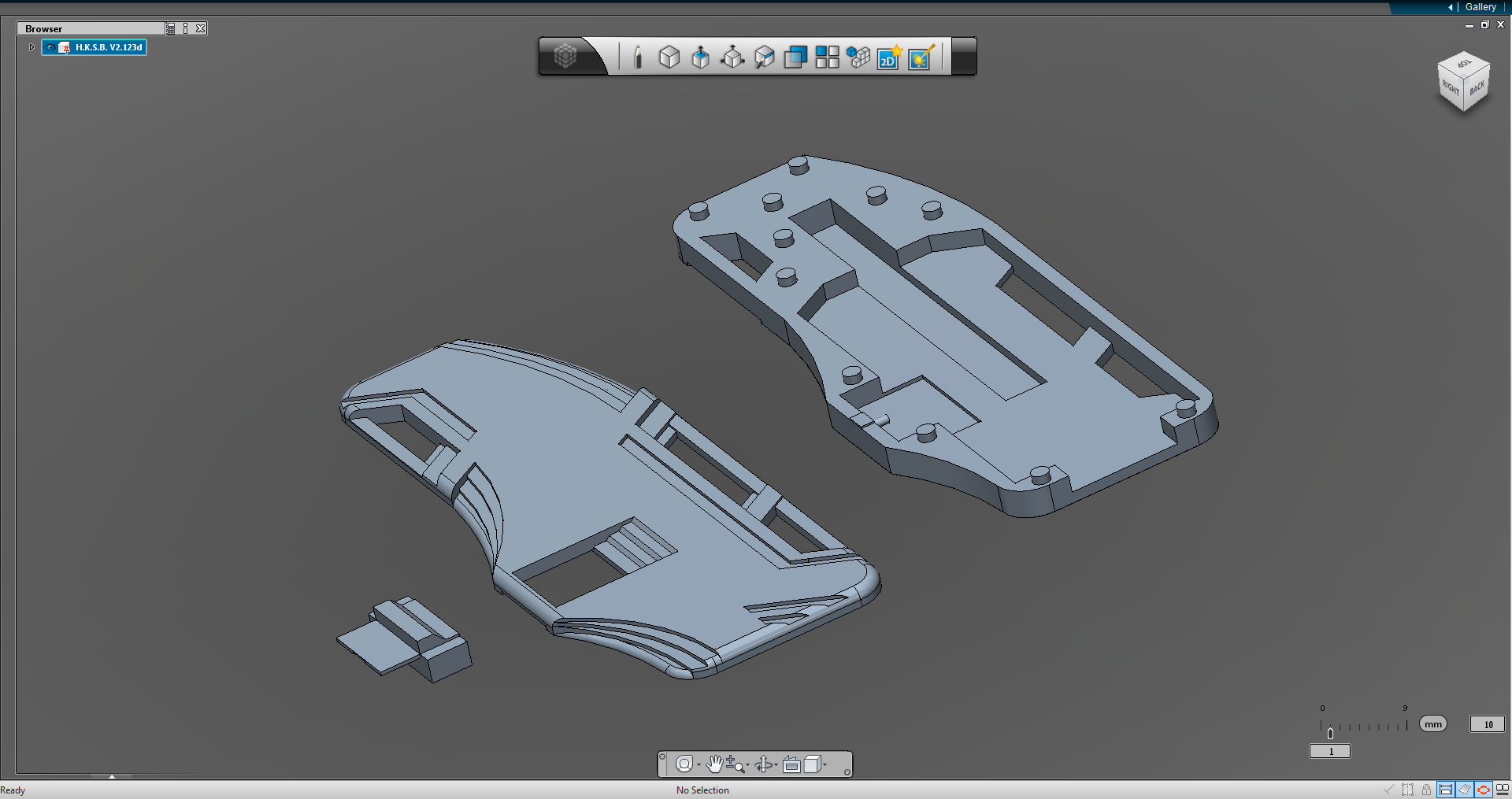Select the Press/Pull extrude tool
1512x799 pixels.
[701, 57]
